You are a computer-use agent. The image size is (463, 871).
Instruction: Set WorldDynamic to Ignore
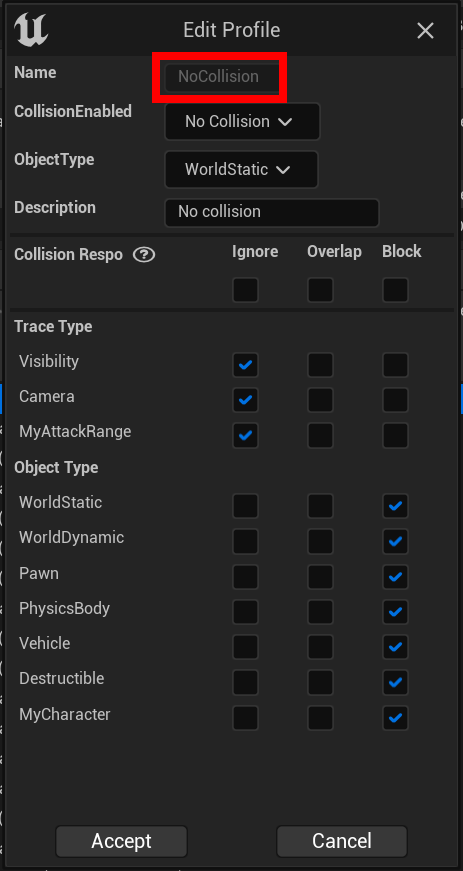(x=245, y=542)
